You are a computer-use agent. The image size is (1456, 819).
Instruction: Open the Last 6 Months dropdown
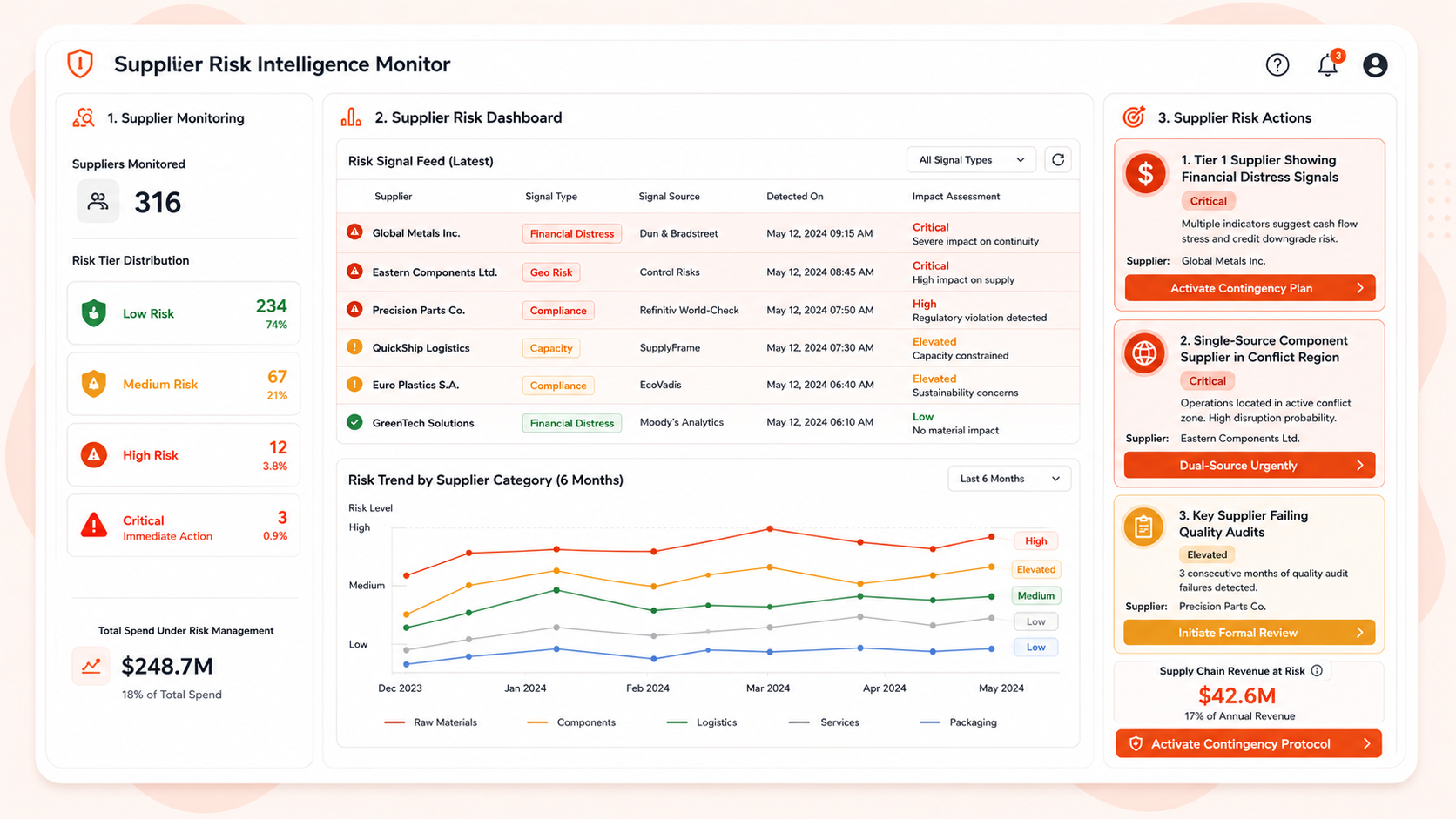1009,479
